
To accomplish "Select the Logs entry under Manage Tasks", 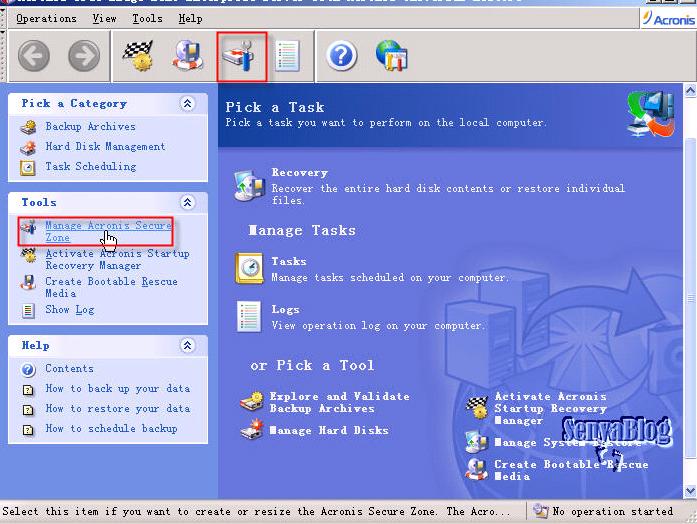I will [x=285, y=310].
